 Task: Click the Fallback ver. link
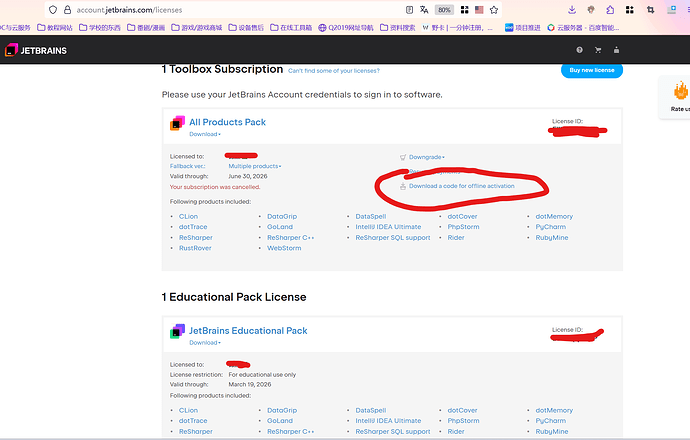[x=187, y=166]
